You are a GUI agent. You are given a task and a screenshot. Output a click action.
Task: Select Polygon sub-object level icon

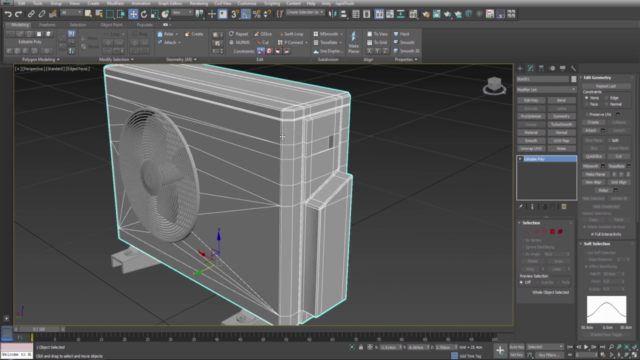tap(552, 231)
